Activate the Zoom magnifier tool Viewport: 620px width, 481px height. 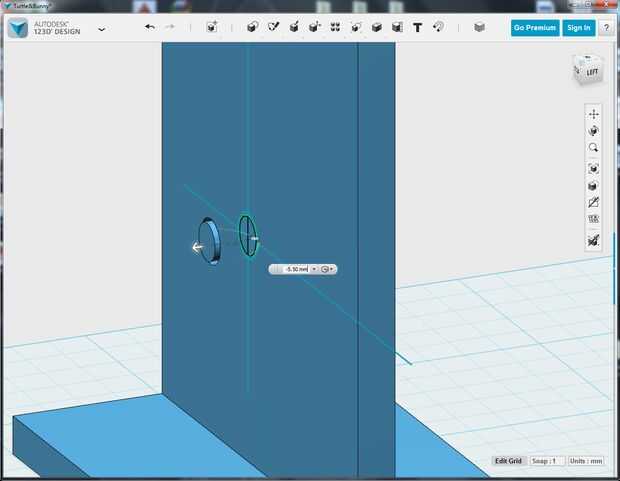click(593, 148)
